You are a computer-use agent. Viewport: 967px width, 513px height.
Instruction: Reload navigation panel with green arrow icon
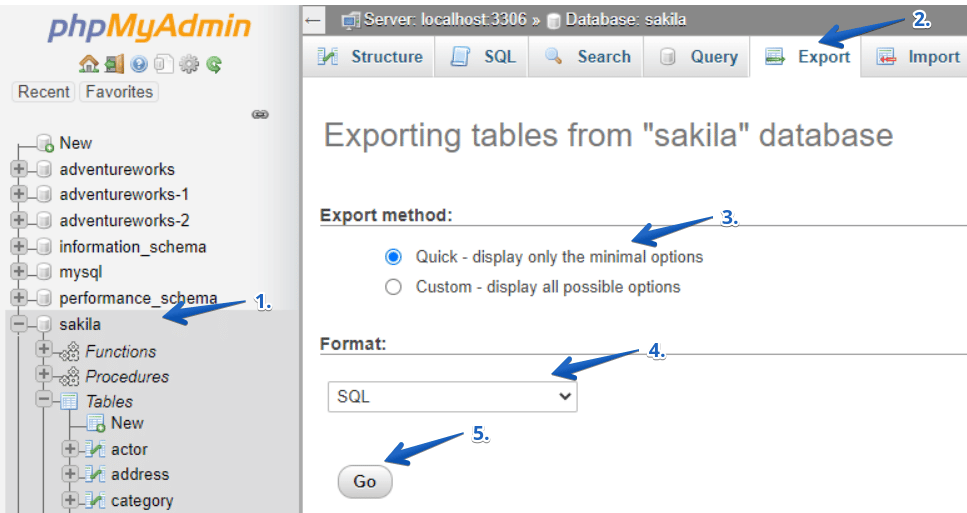pos(214,64)
